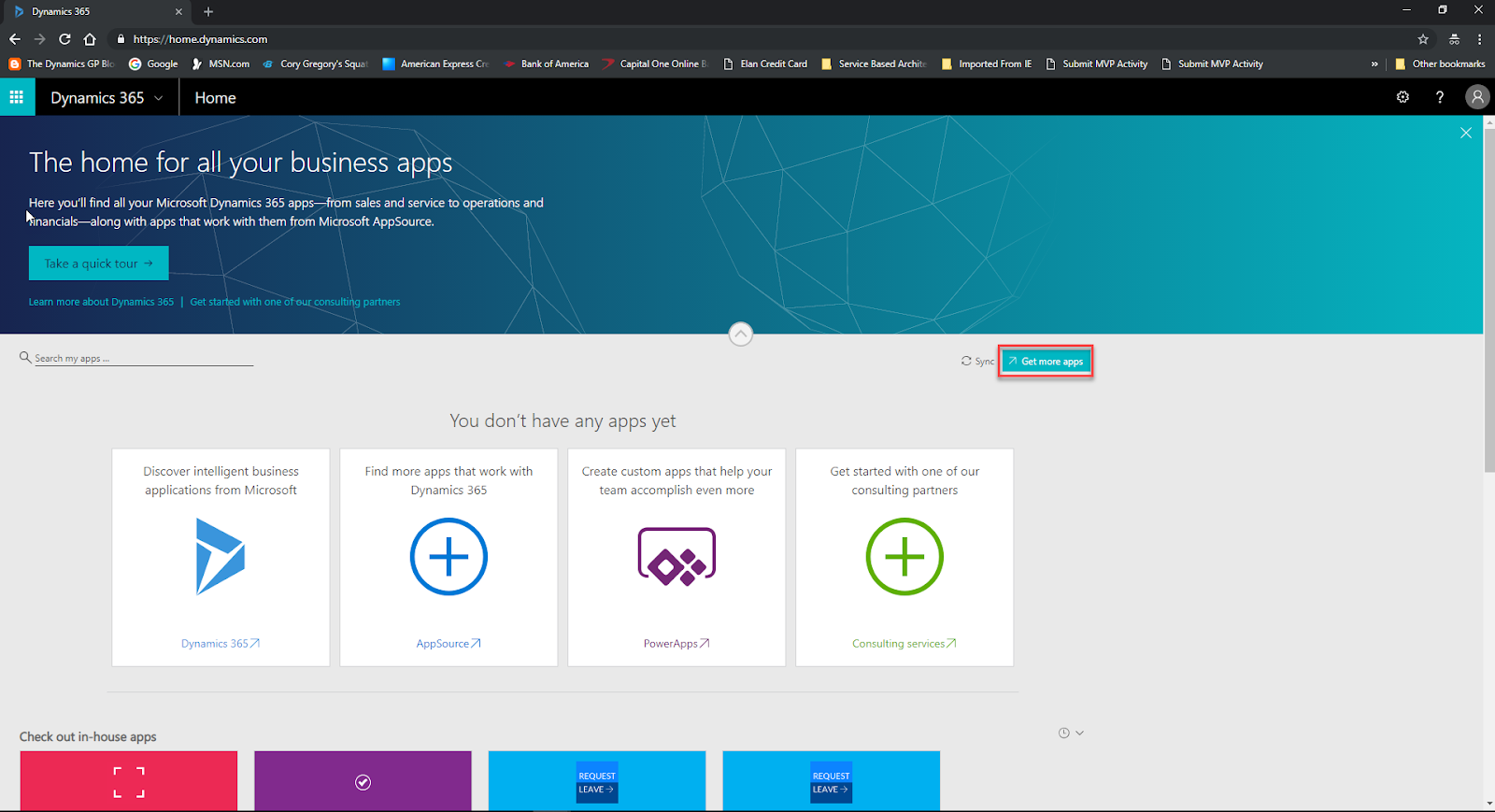This screenshot has height=812, width=1495.
Task: Click the blue AppSource plus icon
Action: [448, 557]
